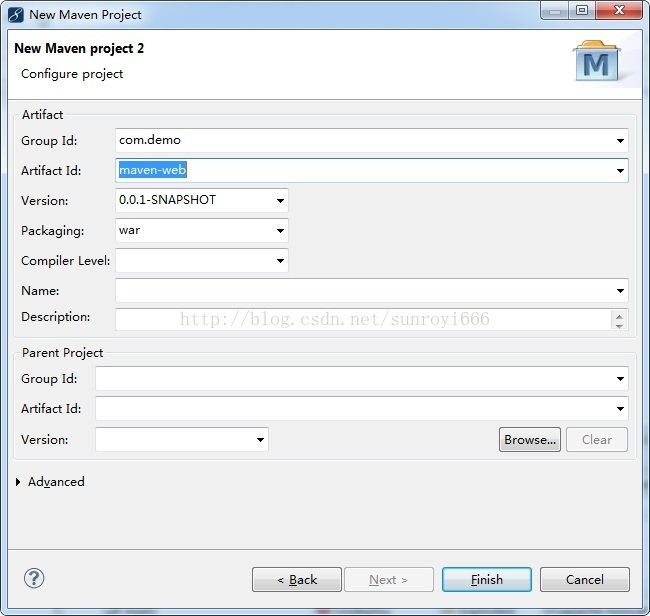Minimize the New Maven Project window

(555, 11)
